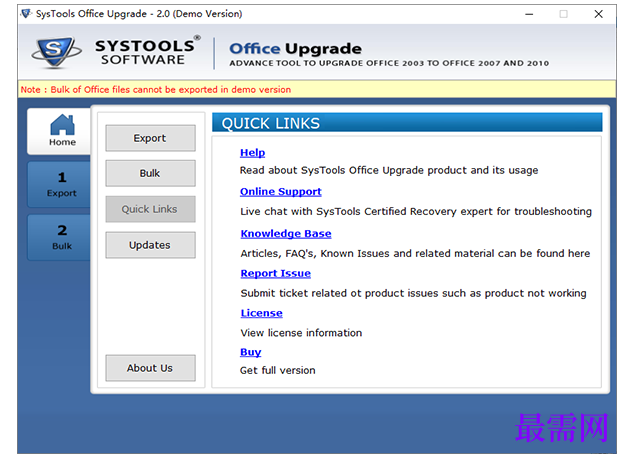
Task: Click 'Articles, FAQ's, Known Issues' text
Action: tap(415, 253)
